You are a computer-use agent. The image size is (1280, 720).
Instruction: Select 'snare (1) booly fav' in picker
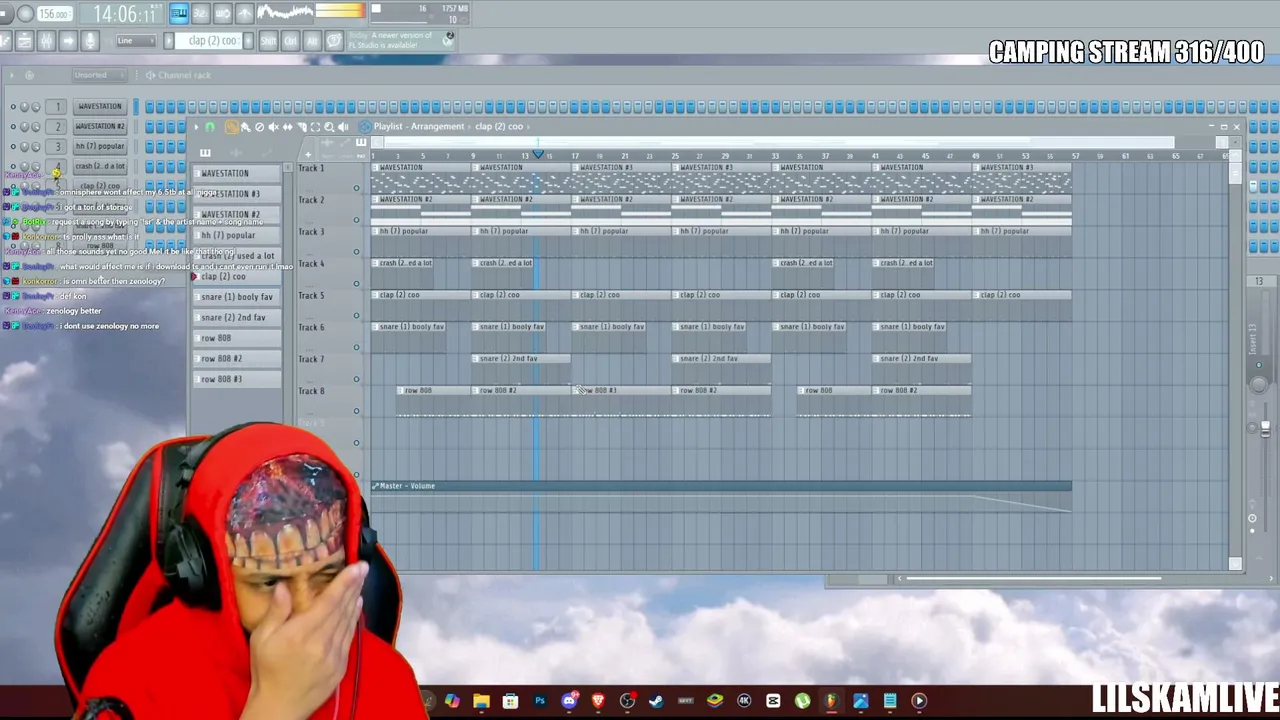[236, 297]
